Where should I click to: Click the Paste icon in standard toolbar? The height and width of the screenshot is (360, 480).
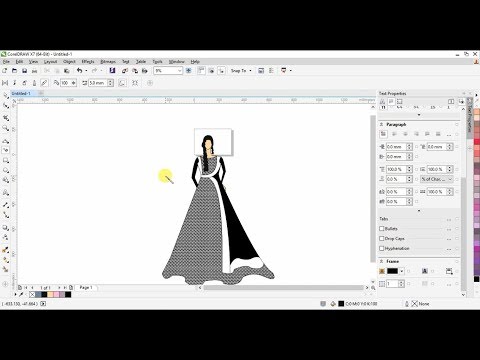pos(67,71)
